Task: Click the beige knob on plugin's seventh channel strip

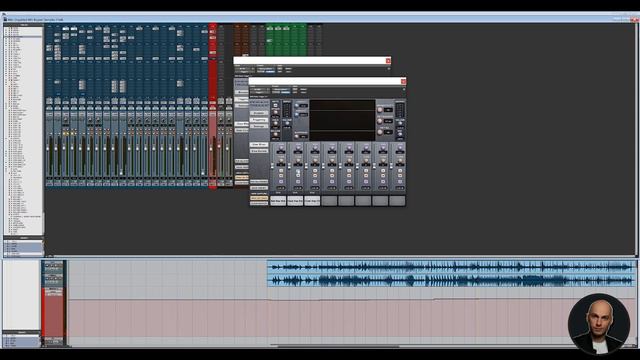Action: point(383,160)
